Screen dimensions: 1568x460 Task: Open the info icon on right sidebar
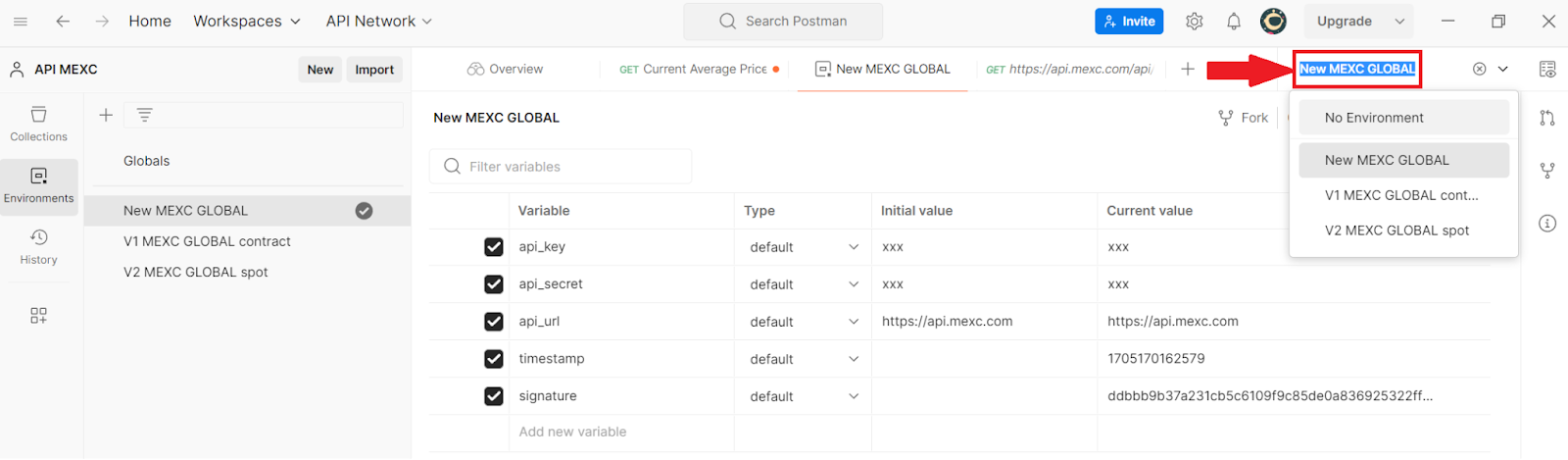(1547, 224)
